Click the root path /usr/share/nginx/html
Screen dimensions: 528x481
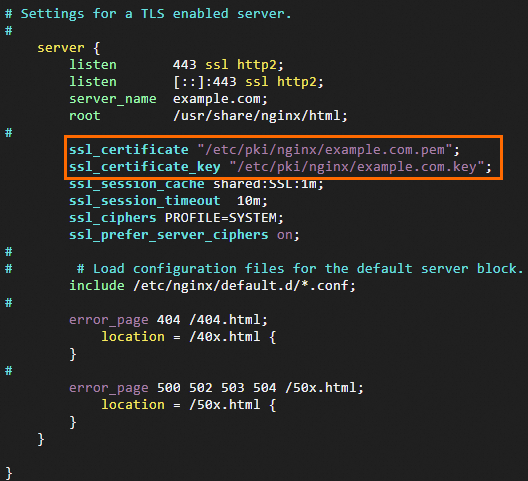click(260, 116)
